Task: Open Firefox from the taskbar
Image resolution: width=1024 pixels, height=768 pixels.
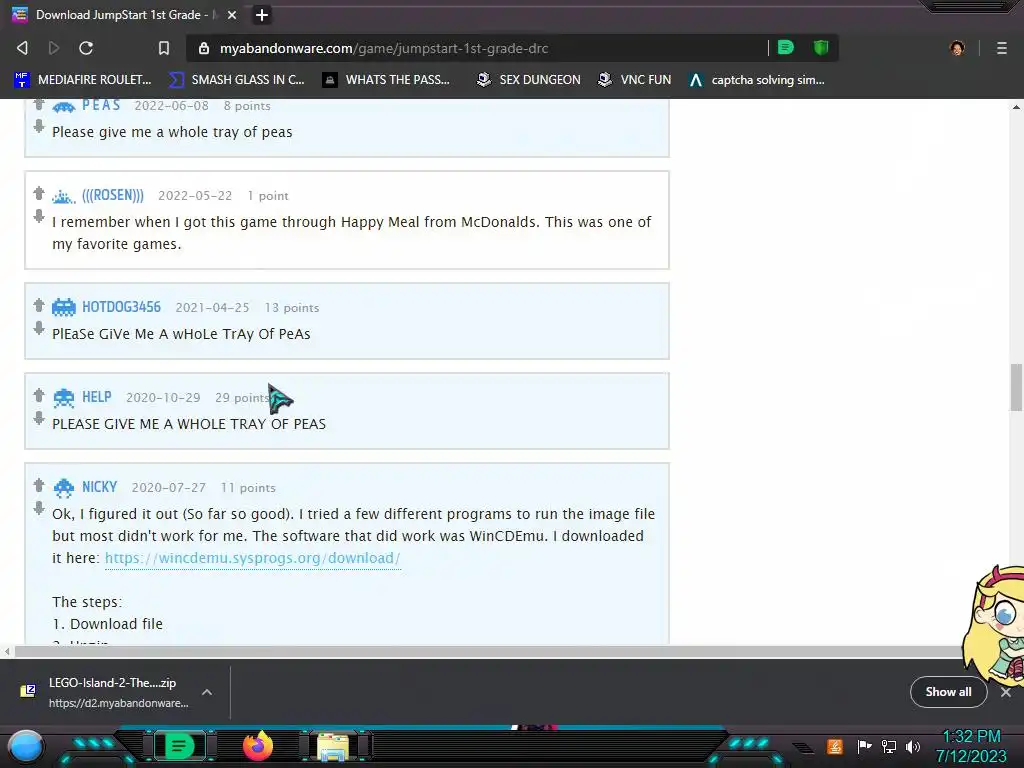Action: (258, 746)
